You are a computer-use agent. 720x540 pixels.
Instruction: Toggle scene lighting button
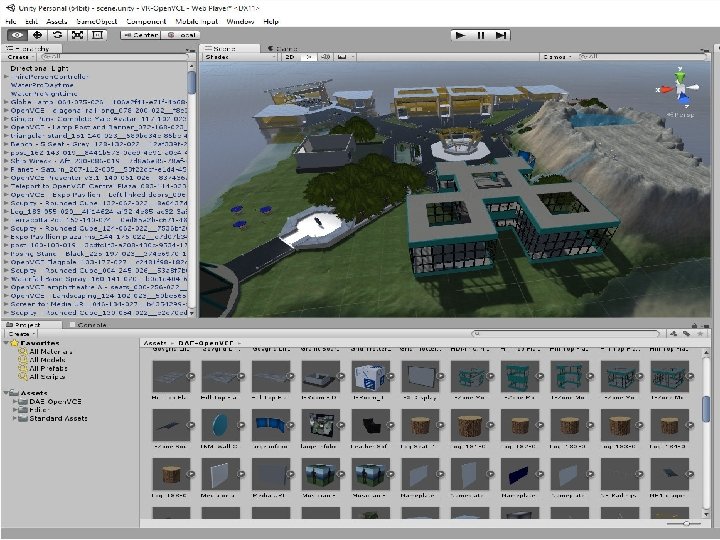tap(309, 57)
